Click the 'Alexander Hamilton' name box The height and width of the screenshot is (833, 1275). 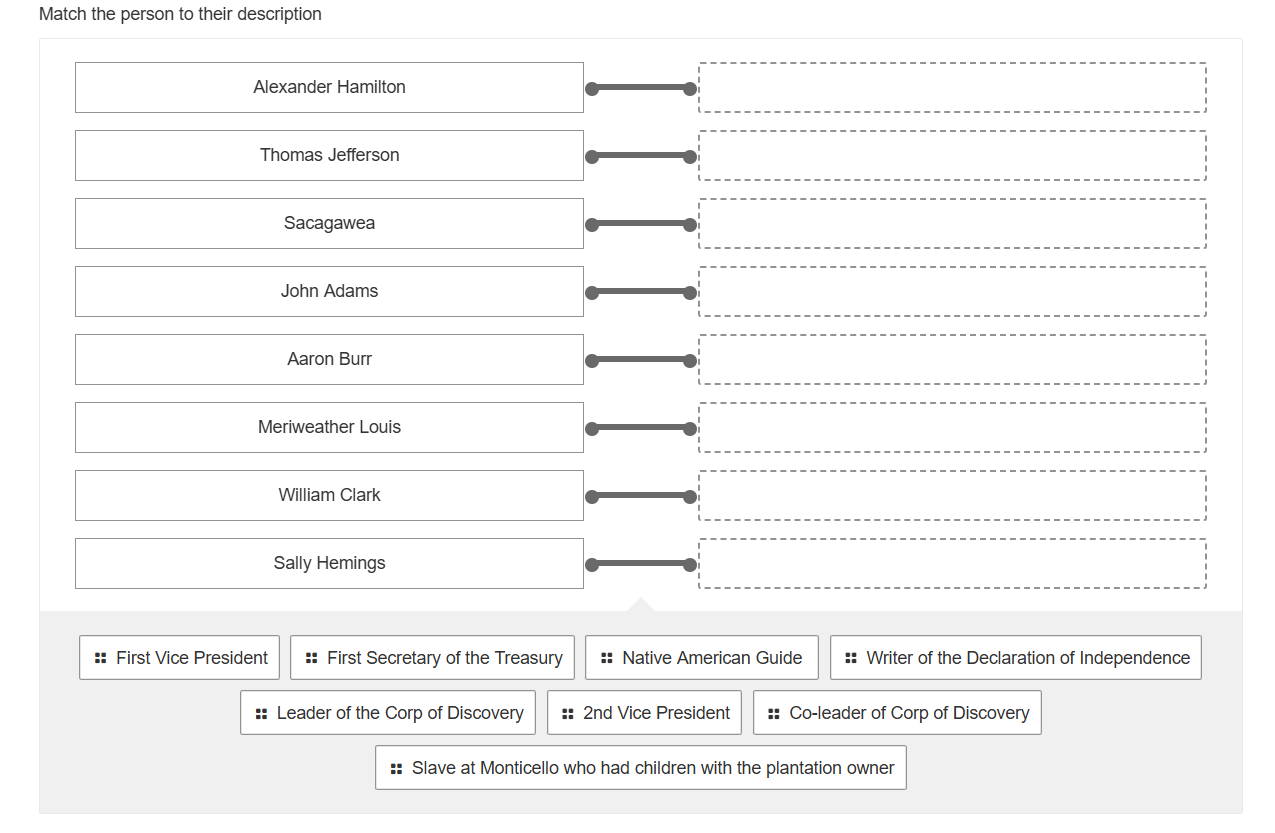click(329, 87)
